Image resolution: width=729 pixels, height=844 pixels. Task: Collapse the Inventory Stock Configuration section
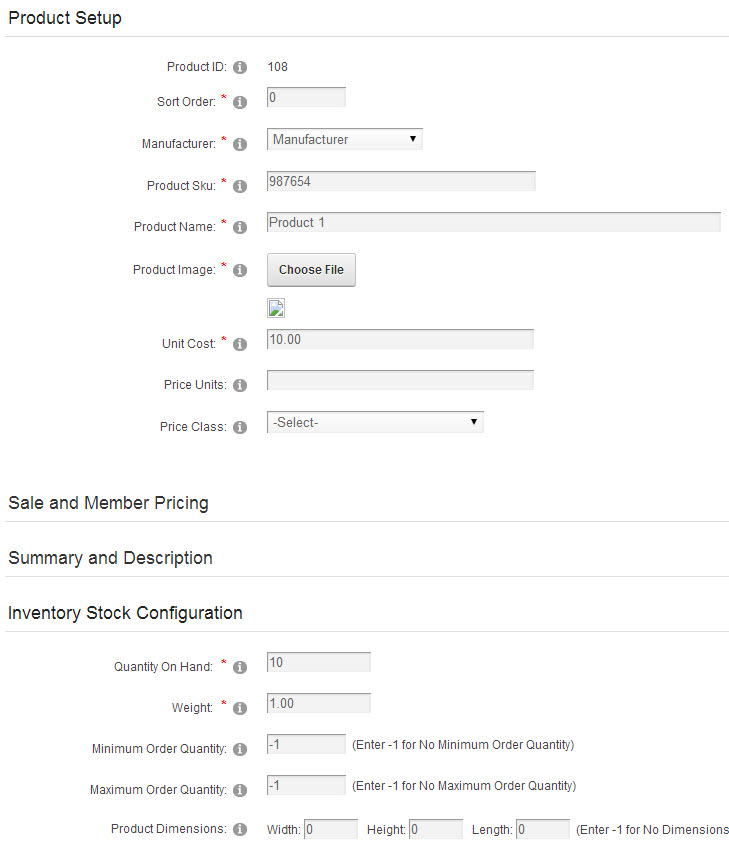point(125,613)
